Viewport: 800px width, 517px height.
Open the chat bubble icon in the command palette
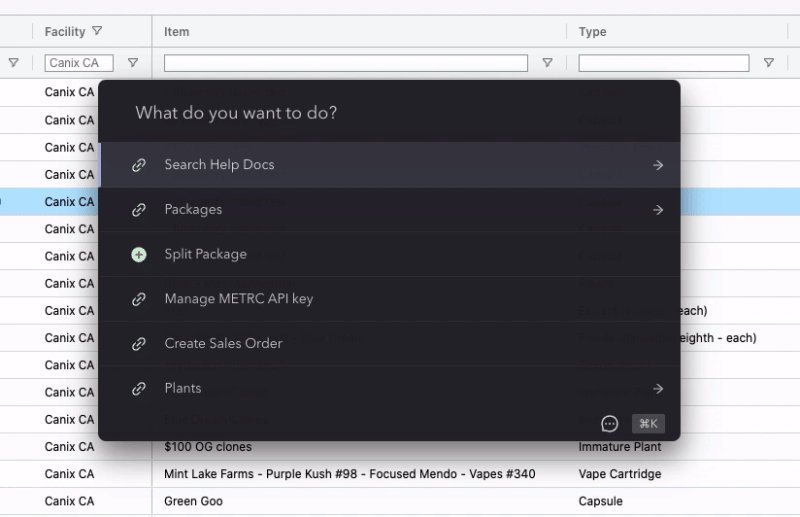click(x=610, y=424)
